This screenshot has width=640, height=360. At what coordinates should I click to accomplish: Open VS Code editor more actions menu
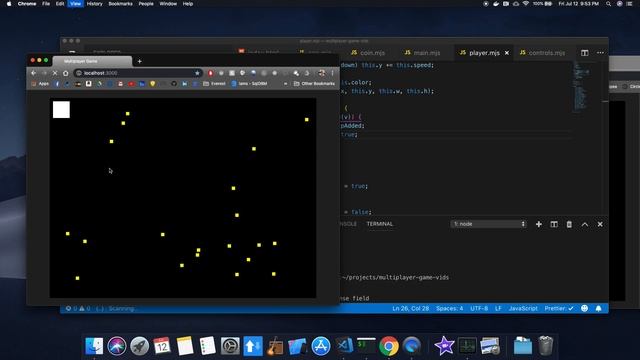(x=600, y=53)
